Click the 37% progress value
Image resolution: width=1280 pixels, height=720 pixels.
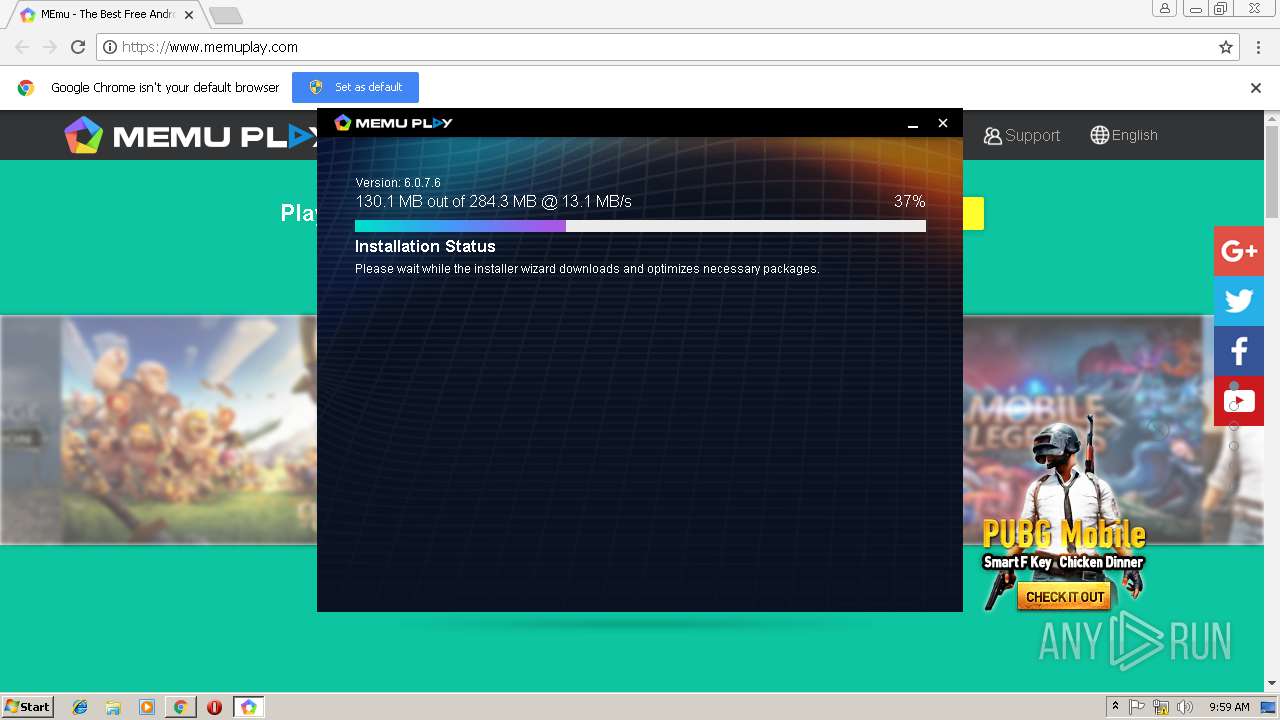coord(909,202)
